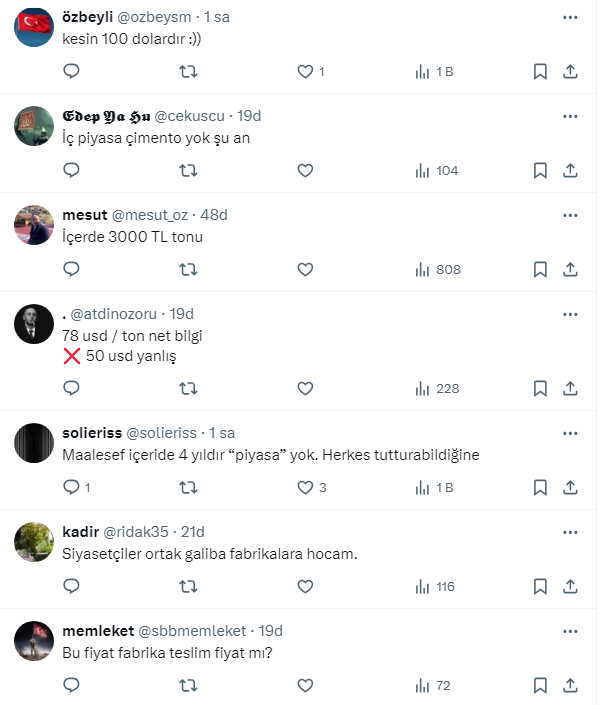Reply to özbeyli's 100 dolar tweet
This screenshot has width=603, height=705.
click(71, 72)
